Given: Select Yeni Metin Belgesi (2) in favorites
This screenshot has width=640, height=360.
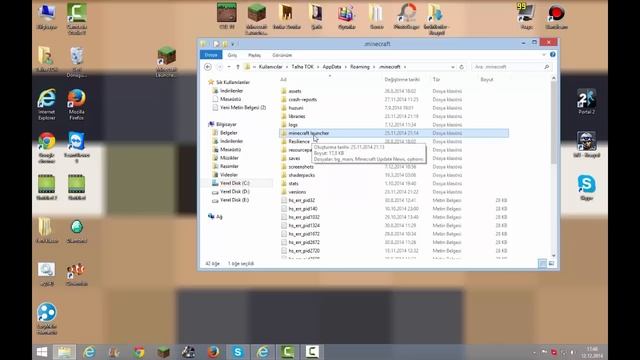Looking at the screenshot, I should coord(243,108).
